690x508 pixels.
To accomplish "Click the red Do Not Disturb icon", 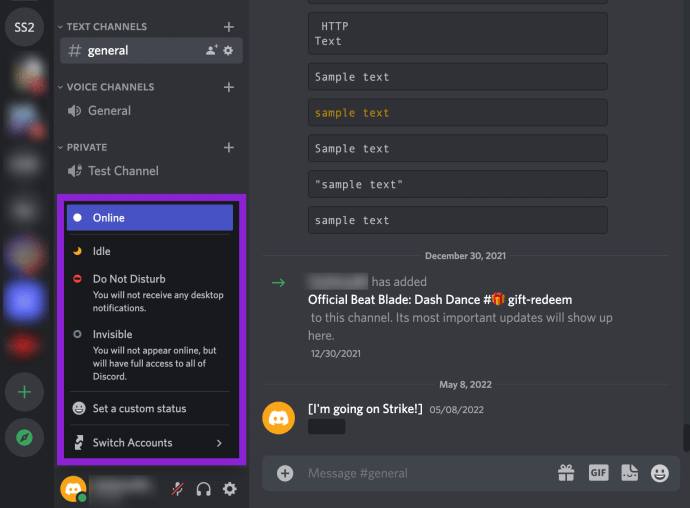I will pyautogui.click(x=77, y=279).
